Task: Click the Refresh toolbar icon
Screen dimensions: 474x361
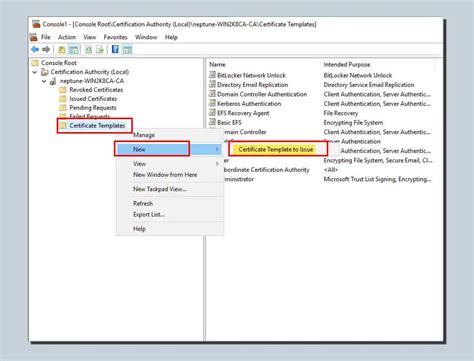Action: (x=88, y=50)
